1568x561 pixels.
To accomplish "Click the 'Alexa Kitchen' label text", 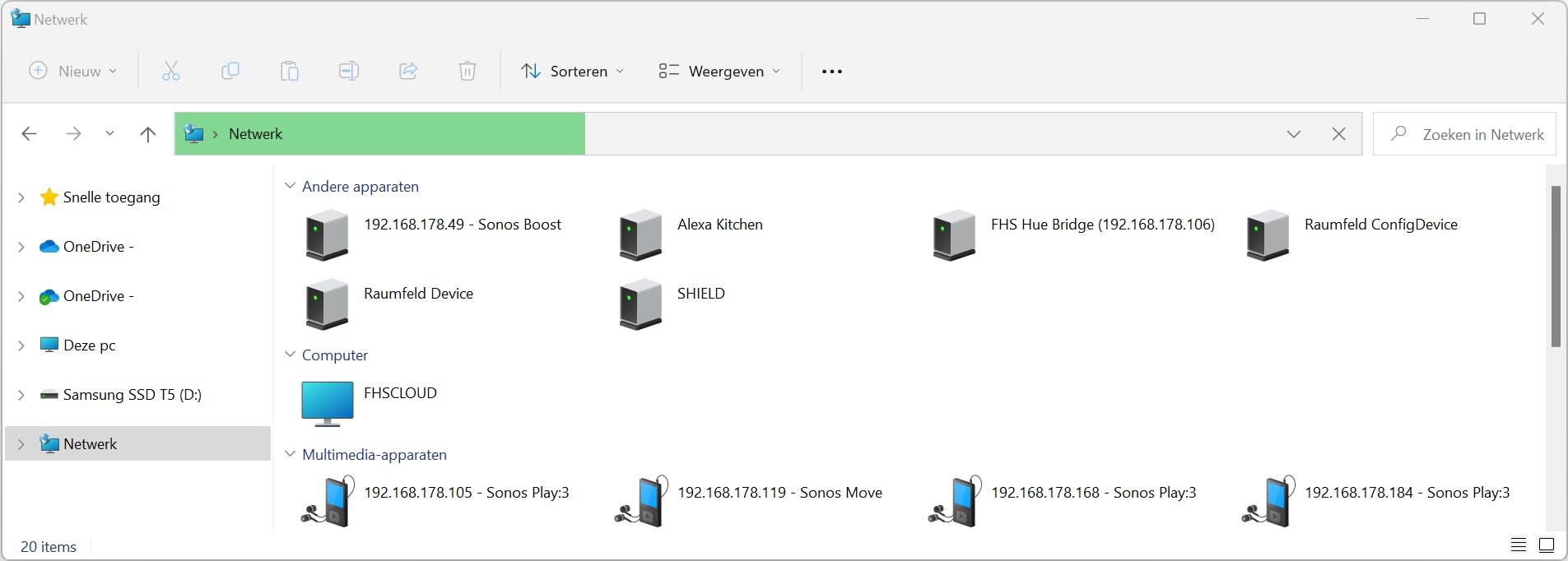I will pos(720,225).
